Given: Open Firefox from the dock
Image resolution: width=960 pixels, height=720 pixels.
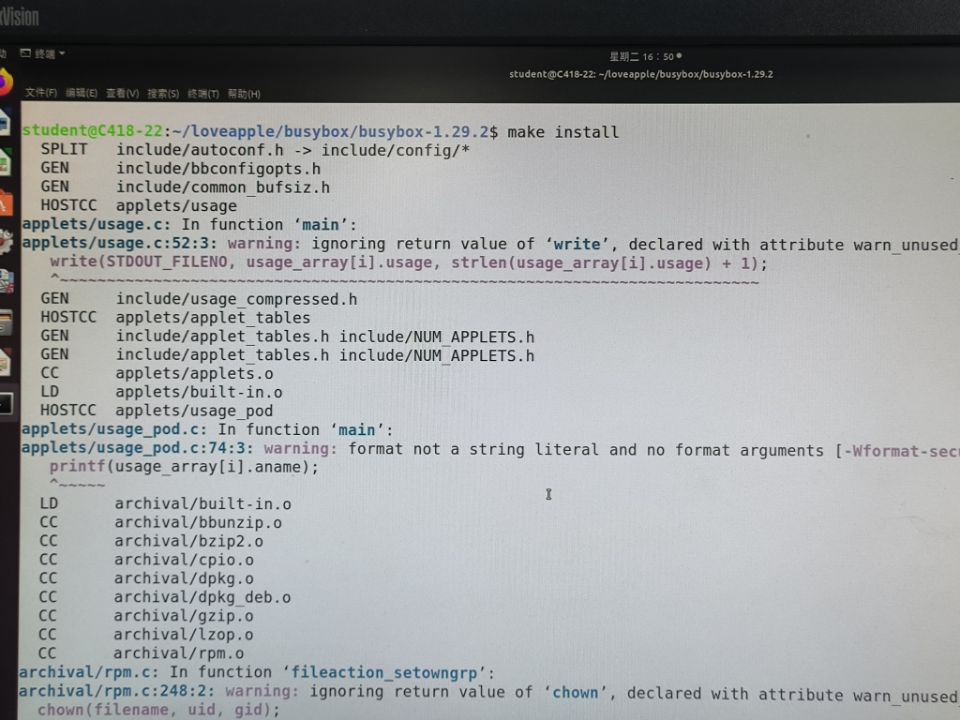Looking at the screenshot, I should click(5, 78).
